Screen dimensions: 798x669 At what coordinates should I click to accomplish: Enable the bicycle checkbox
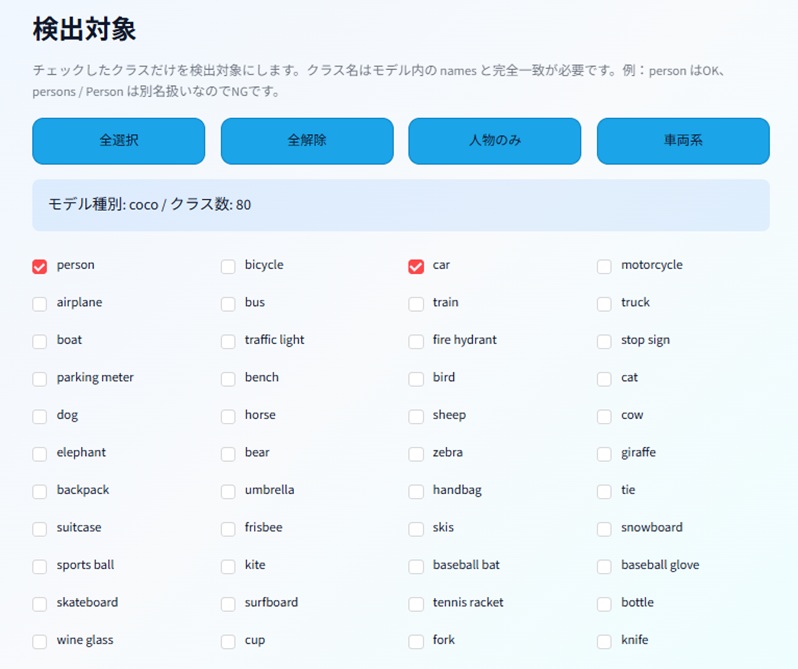(x=228, y=267)
